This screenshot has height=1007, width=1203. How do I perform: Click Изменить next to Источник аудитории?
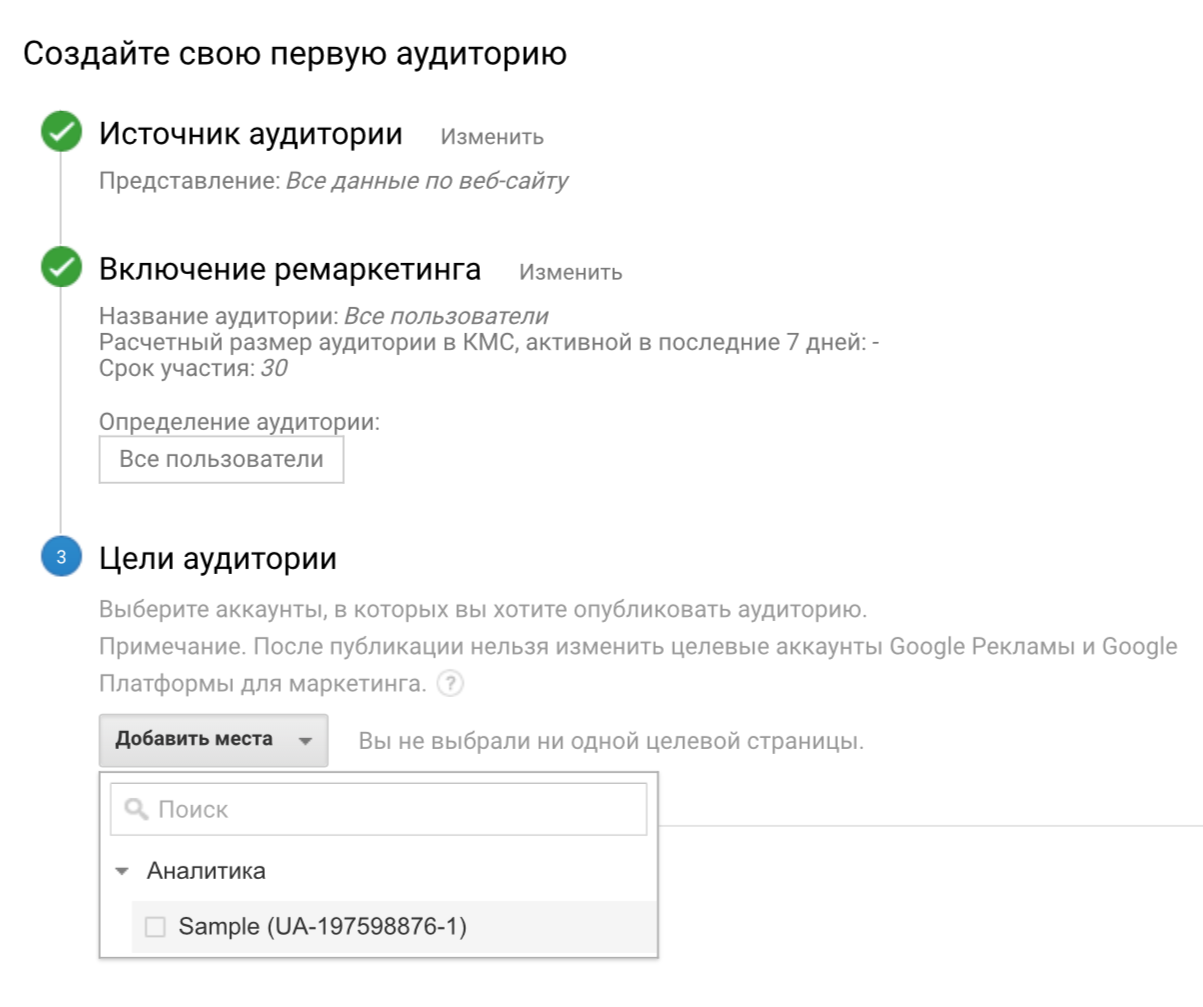492,137
